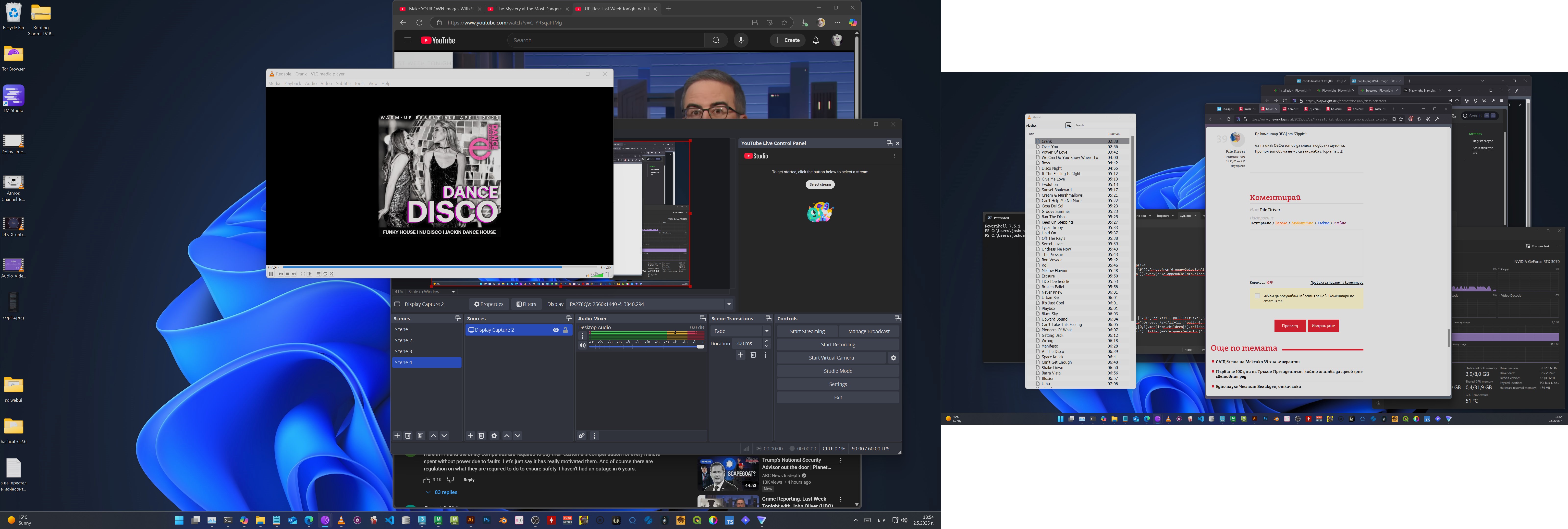Toggle lock on Display Capture 2 source
1568x529 pixels.
point(565,330)
